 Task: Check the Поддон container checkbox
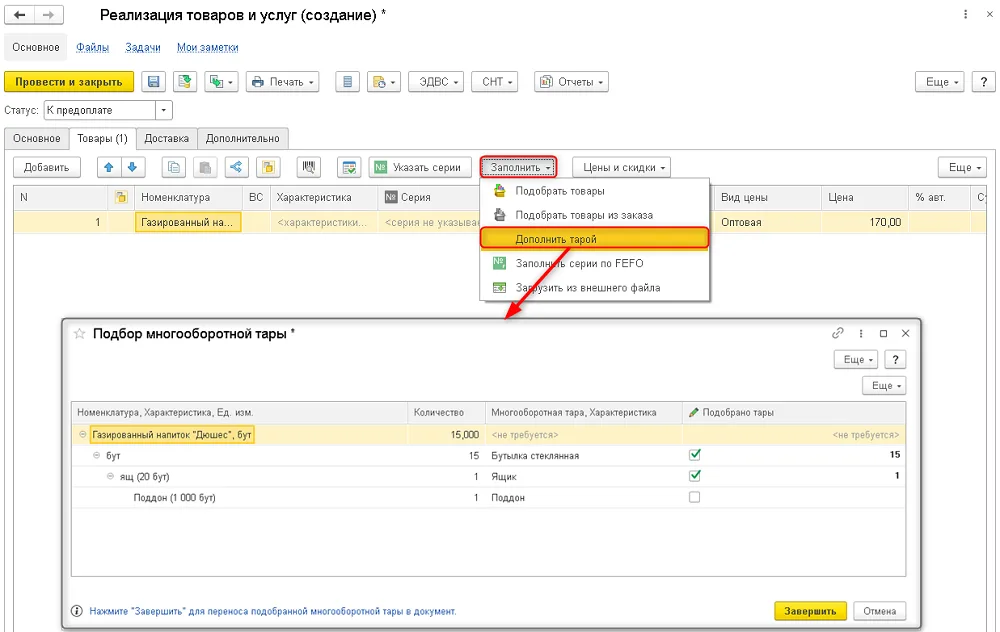point(695,497)
